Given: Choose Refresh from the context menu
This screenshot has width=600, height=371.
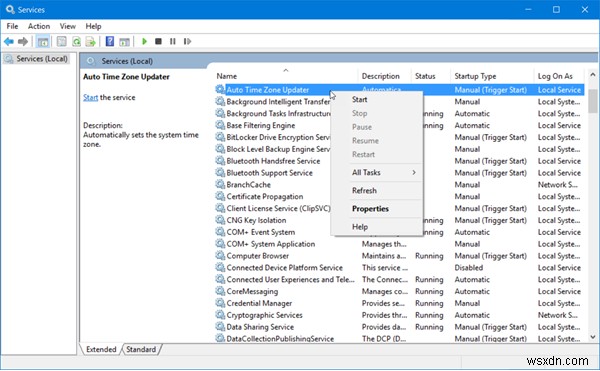Looking at the screenshot, I should [377, 190].
